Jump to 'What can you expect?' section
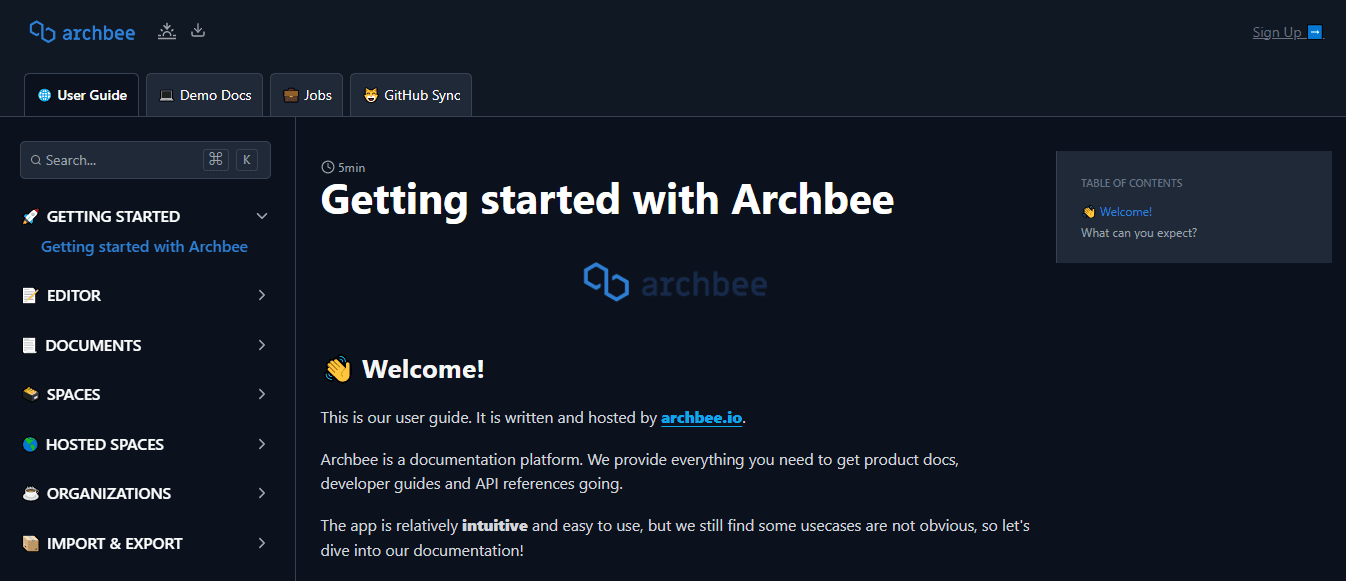 coord(1139,233)
